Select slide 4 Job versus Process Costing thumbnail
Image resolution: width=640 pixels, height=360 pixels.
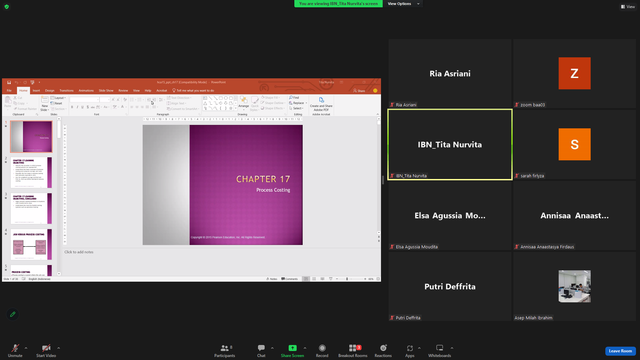click(x=31, y=244)
